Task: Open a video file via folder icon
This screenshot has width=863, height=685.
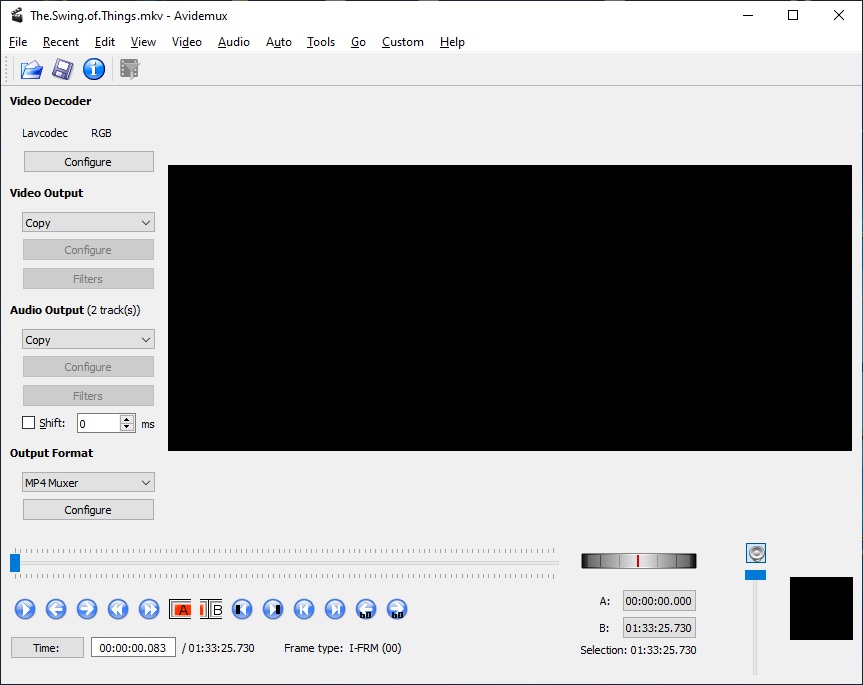Action: [x=32, y=69]
